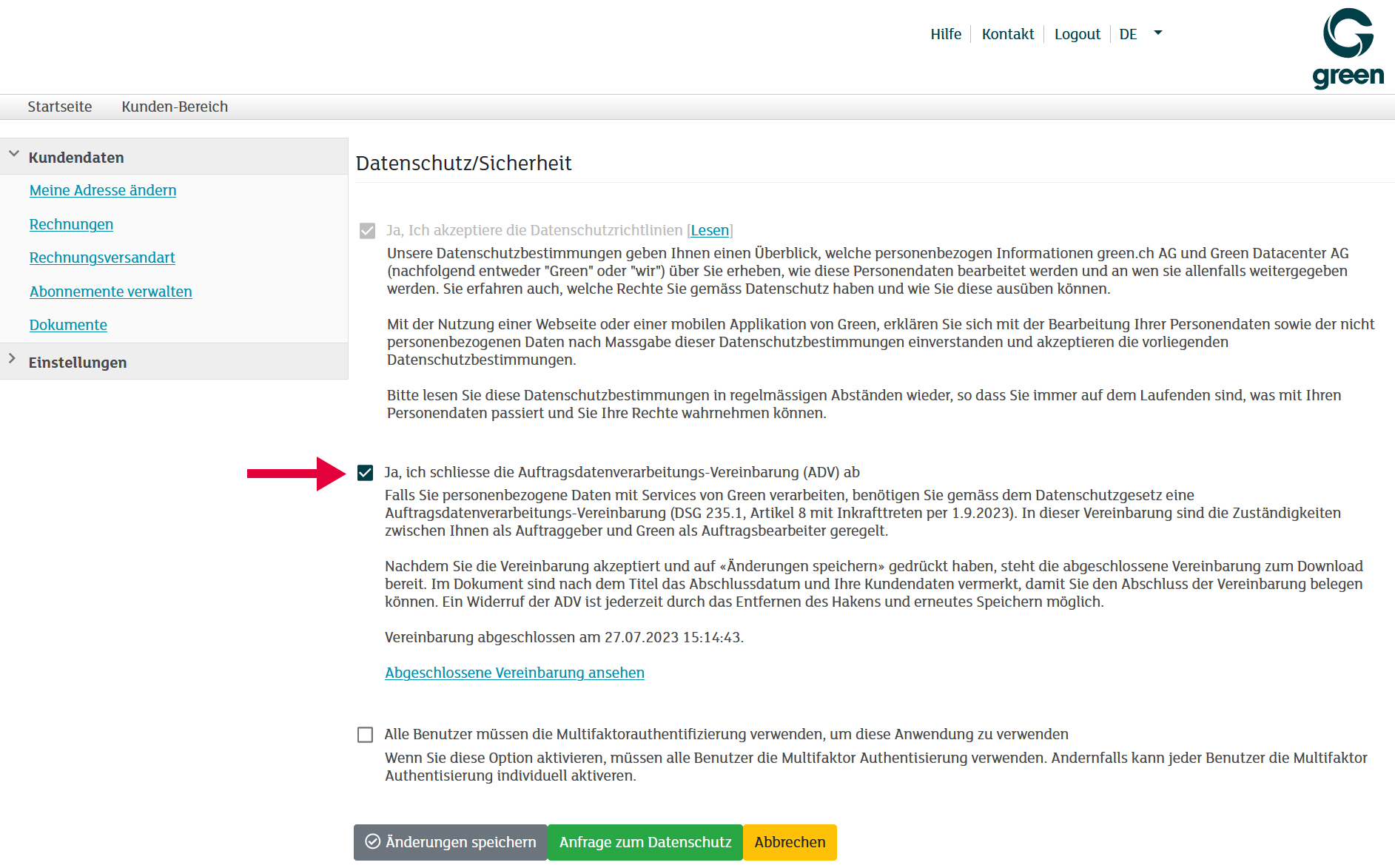Open Meine Adresse ändern link
The image size is (1395, 868).
tap(103, 190)
